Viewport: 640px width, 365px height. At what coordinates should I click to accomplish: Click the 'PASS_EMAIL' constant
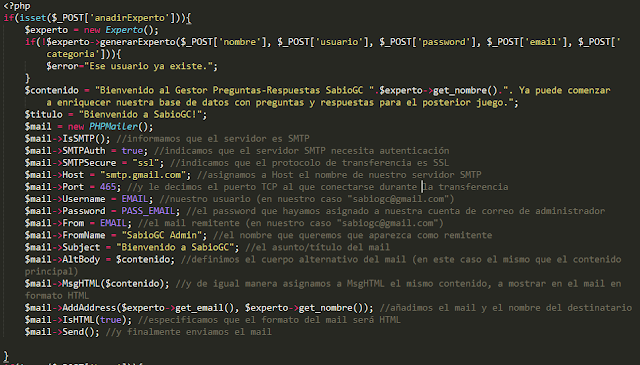(x=148, y=211)
